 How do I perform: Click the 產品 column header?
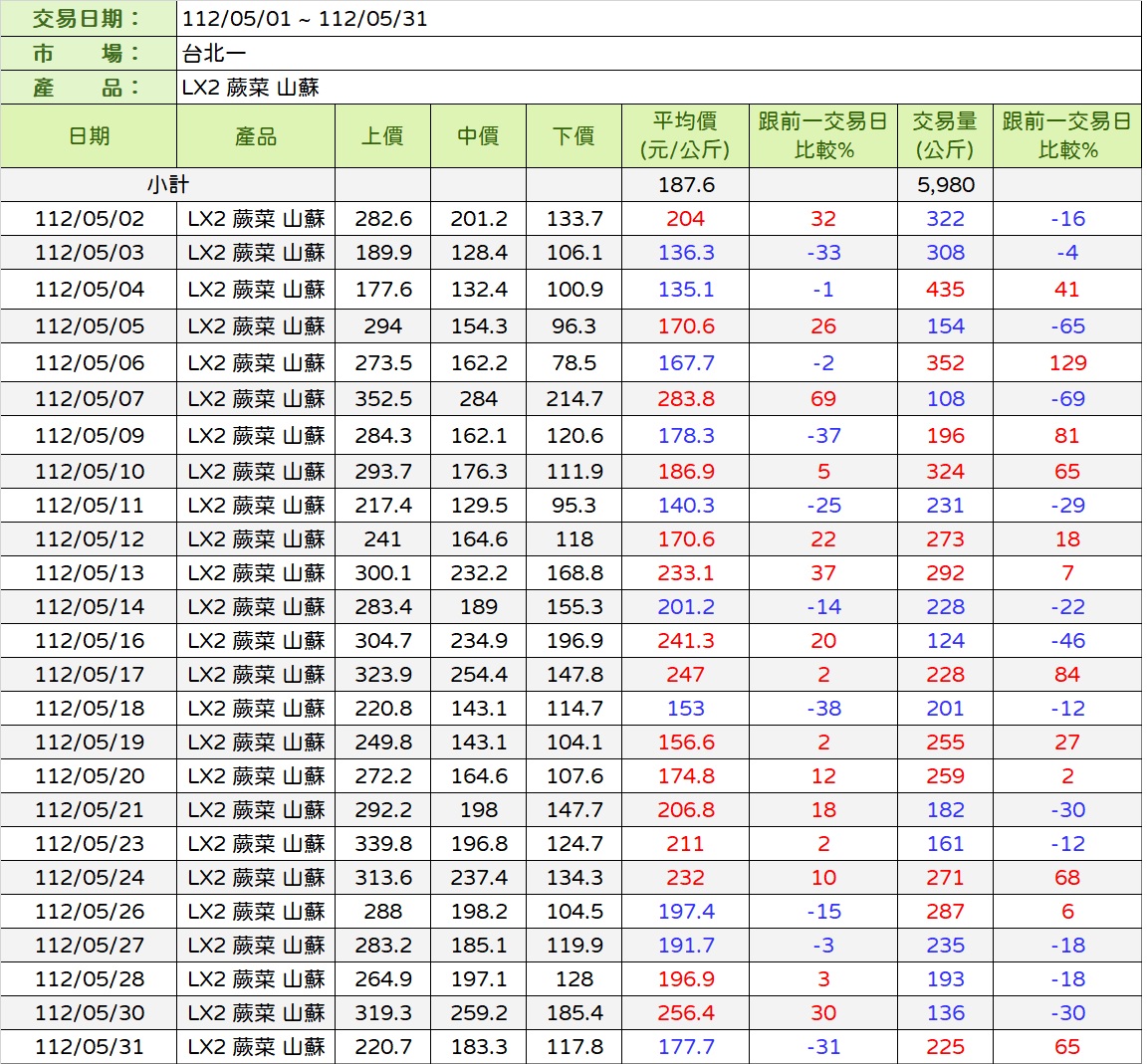pyautogui.click(x=256, y=136)
